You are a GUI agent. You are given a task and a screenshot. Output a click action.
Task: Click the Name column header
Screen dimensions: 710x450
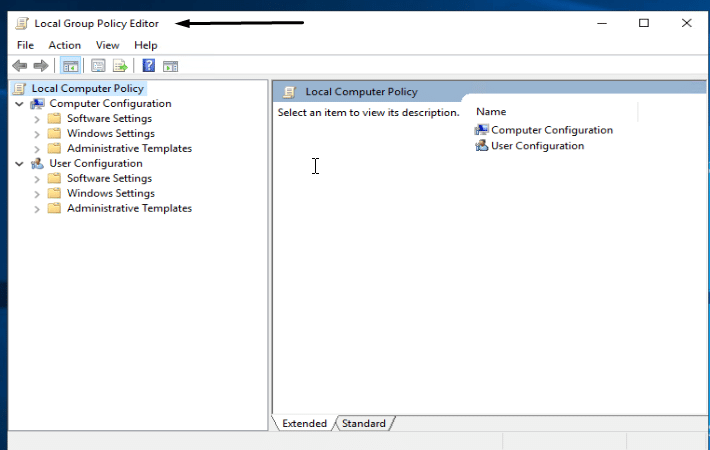click(x=491, y=112)
